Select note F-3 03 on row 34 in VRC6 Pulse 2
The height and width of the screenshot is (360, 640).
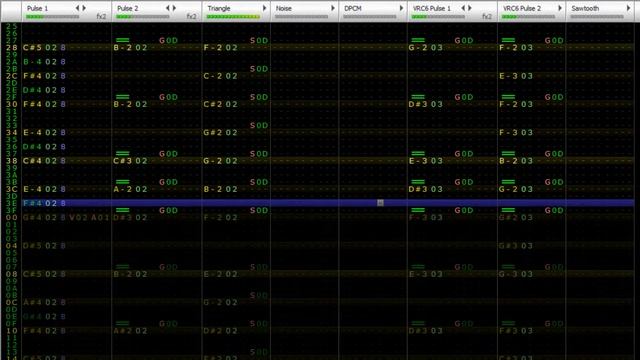(516, 132)
